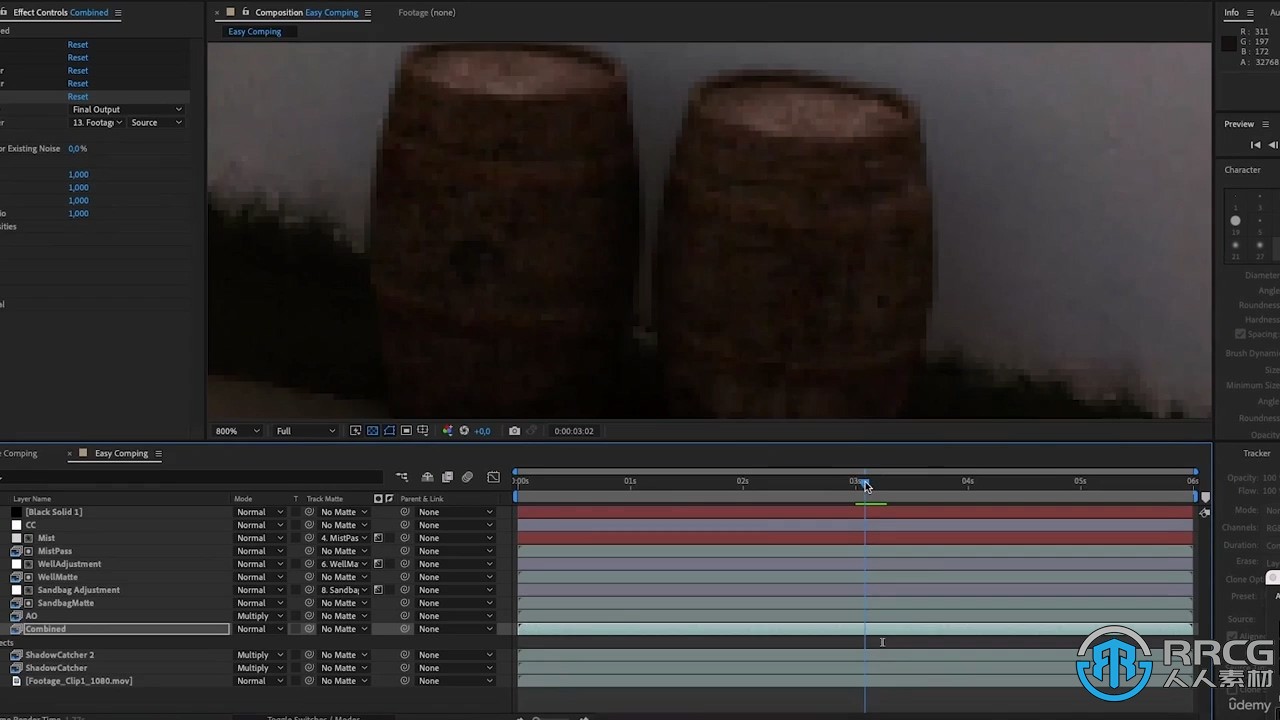Image resolution: width=1280 pixels, height=720 pixels.
Task: Open the Effect Controls panel menu icon
Action: (118, 13)
